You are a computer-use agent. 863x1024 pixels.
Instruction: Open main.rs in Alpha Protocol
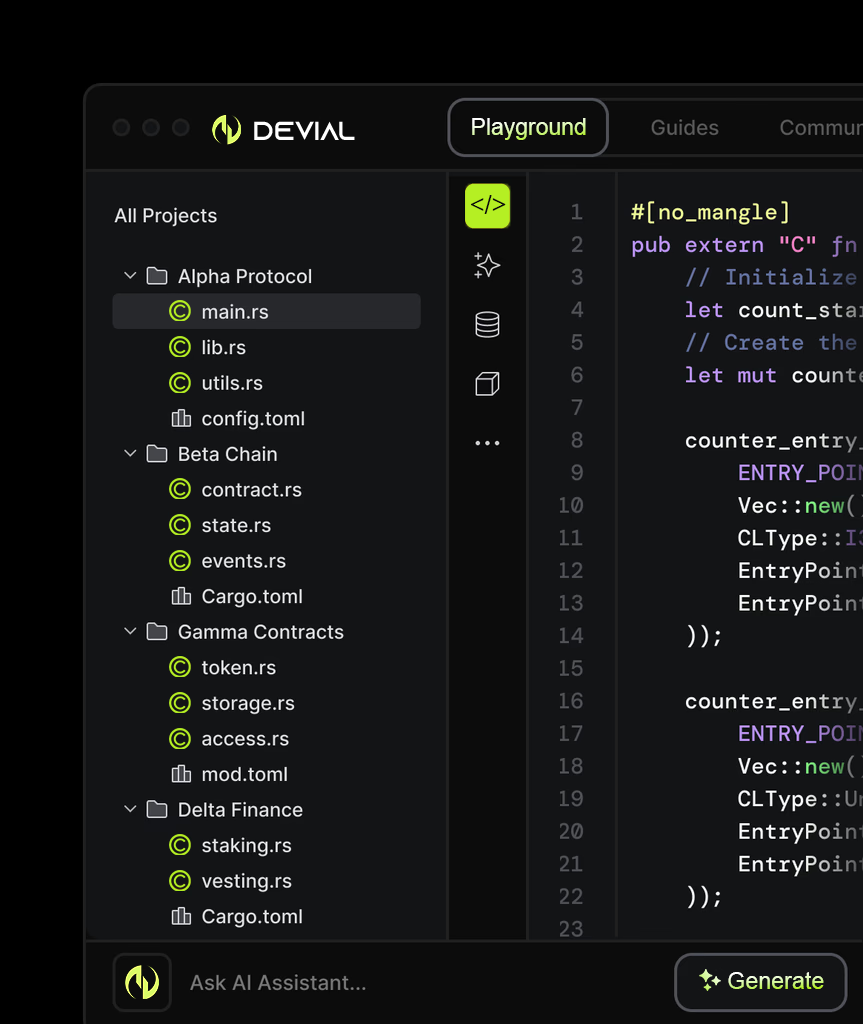pyautogui.click(x=267, y=312)
